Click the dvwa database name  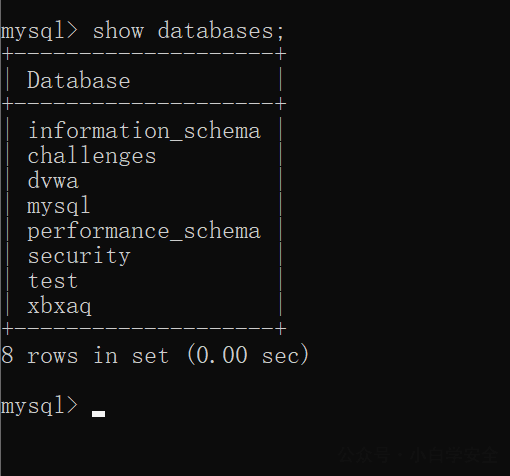pos(53,181)
